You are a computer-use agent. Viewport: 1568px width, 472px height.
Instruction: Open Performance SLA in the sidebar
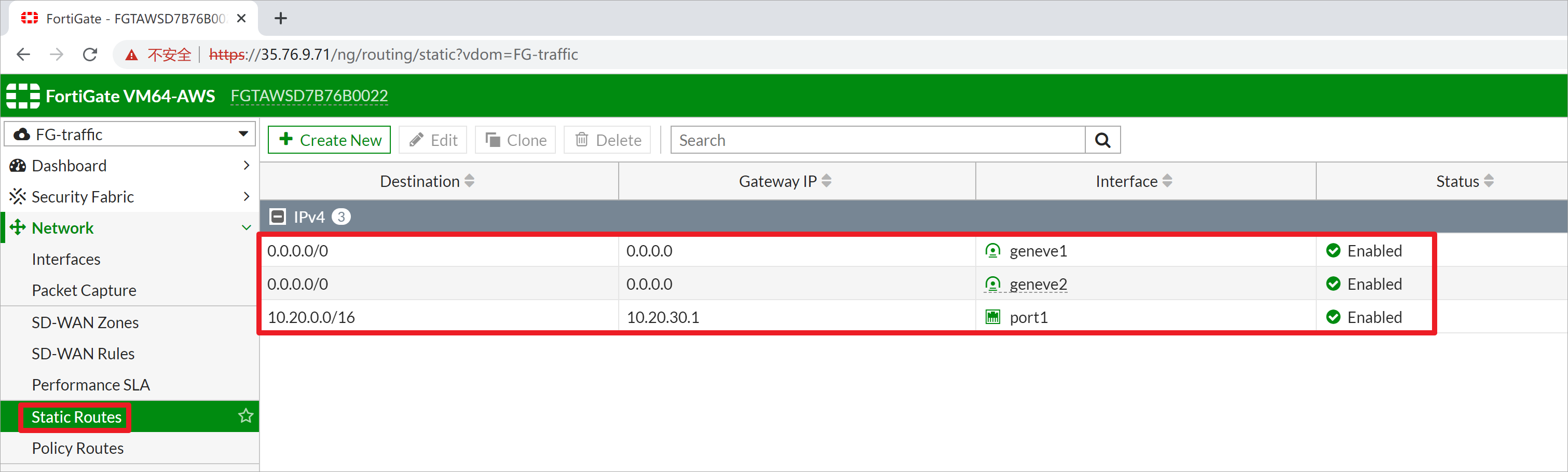click(91, 385)
